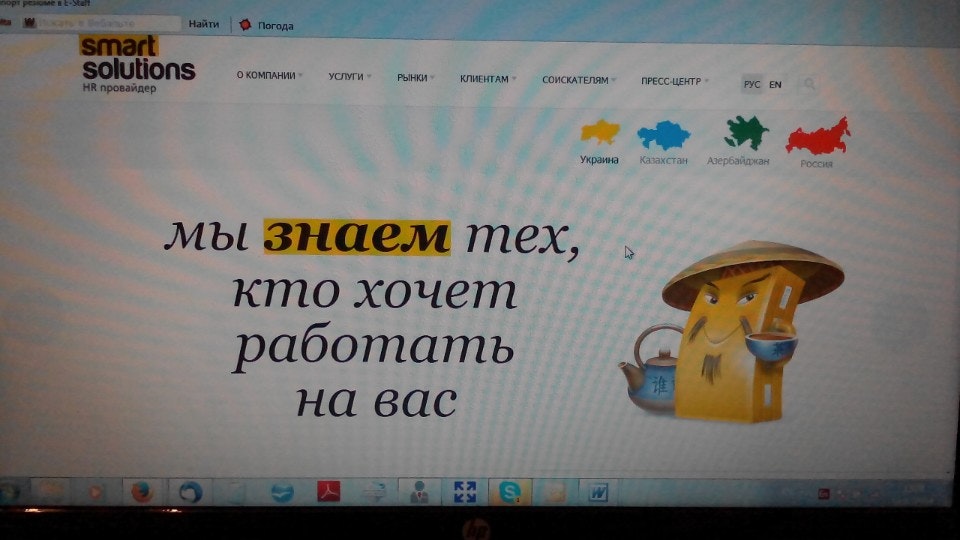The image size is (960, 540).
Task: Click the red weather icon next to Погода
Action: click(x=245, y=24)
